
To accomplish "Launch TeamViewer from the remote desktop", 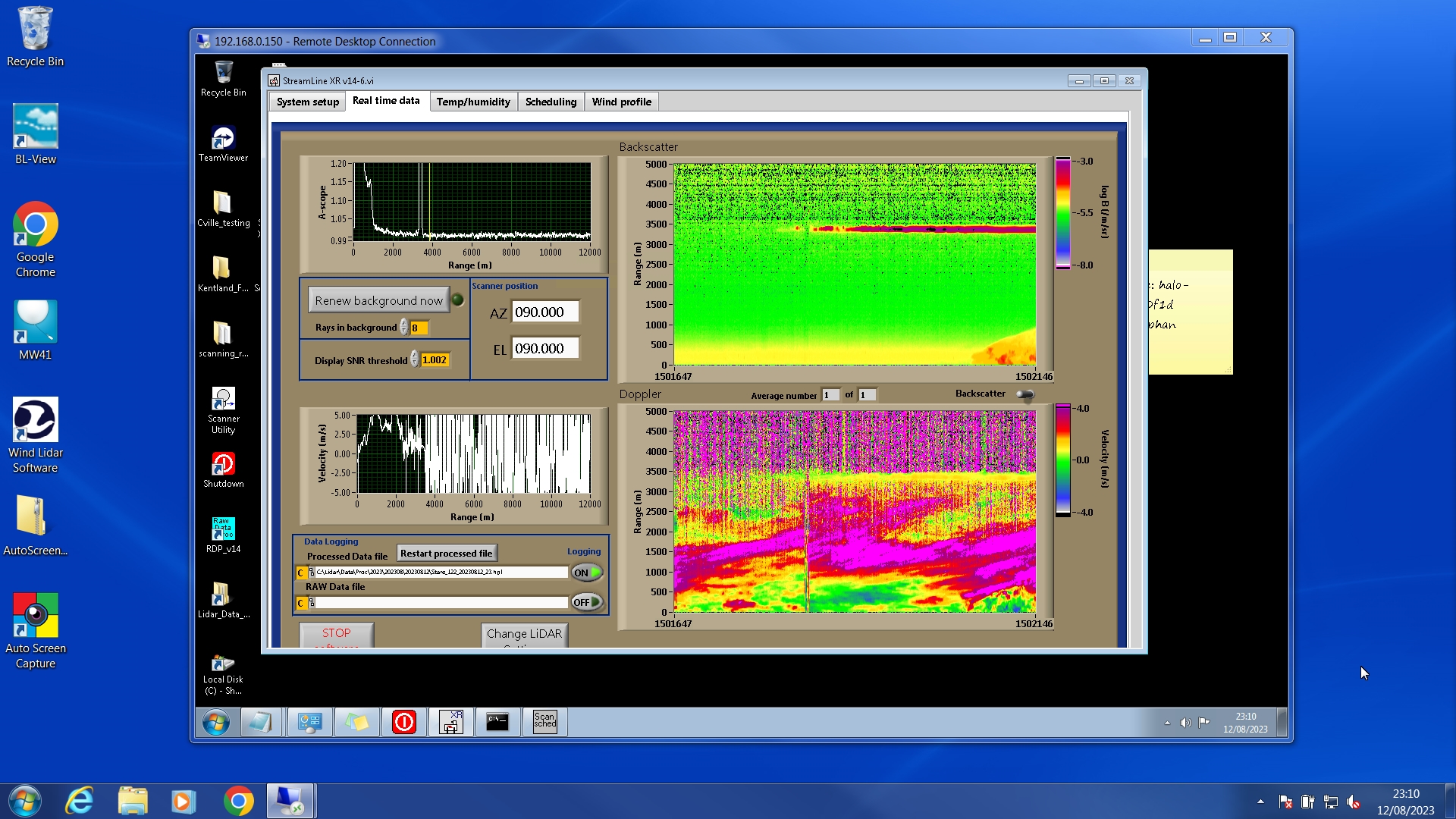I will [223, 139].
